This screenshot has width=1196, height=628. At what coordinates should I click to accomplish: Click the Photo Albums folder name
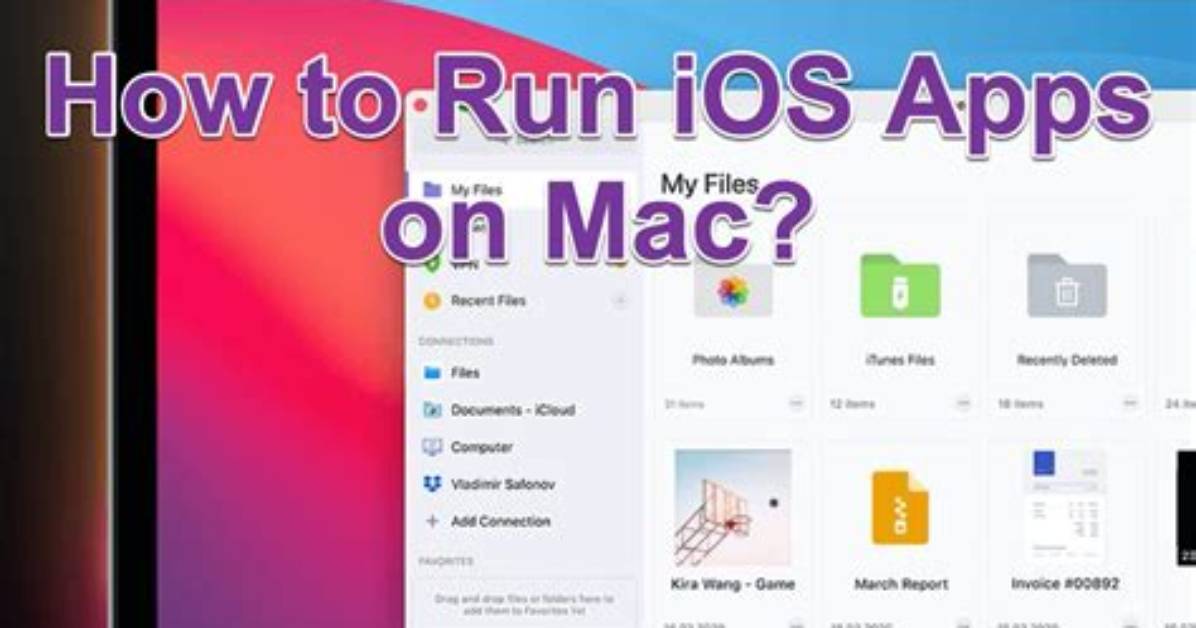pyautogui.click(x=733, y=359)
